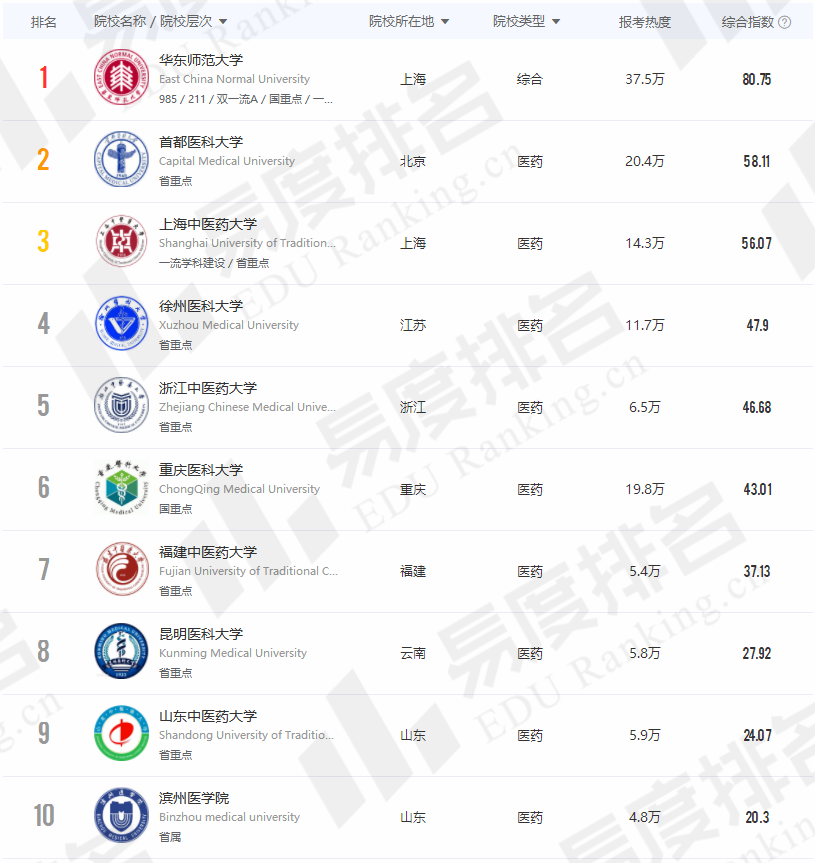The image size is (815, 863).
Task: Click Fujian University of Traditional Chinese Medicine logo
Action: [121, 570]
